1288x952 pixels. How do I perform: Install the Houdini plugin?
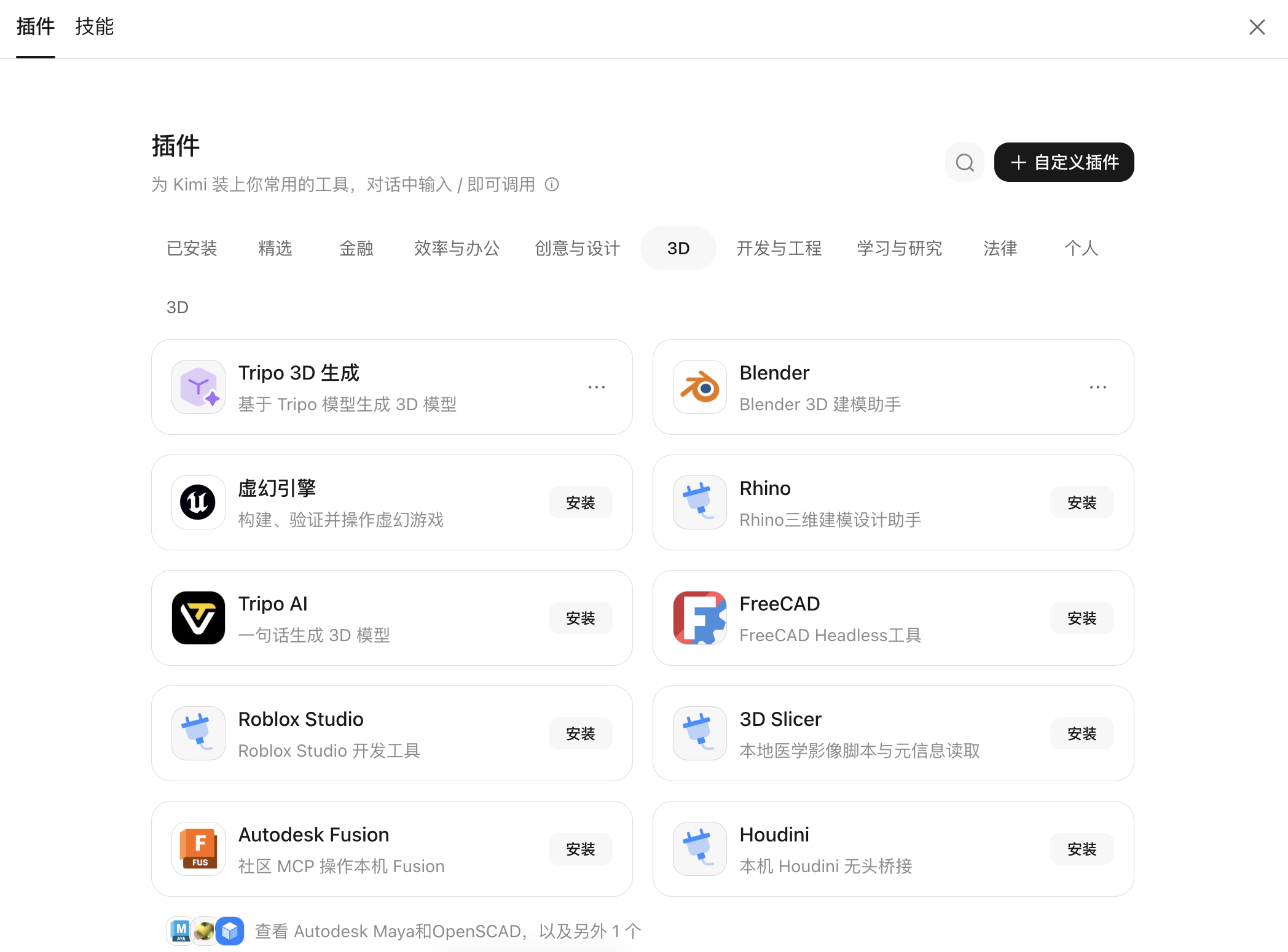point(1082,849)
